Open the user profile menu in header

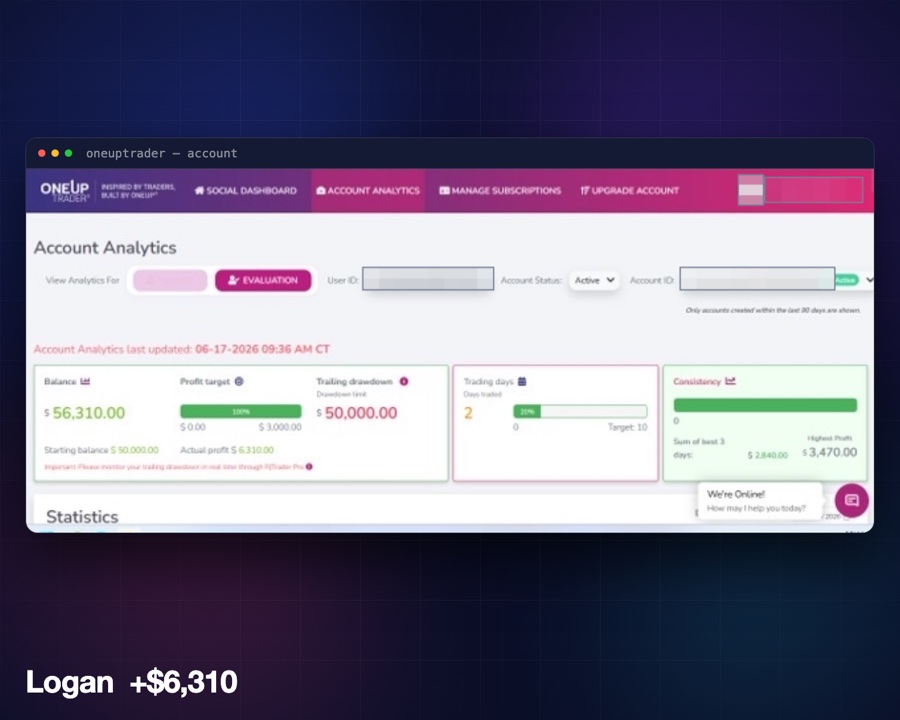click(x=814, y=190)
